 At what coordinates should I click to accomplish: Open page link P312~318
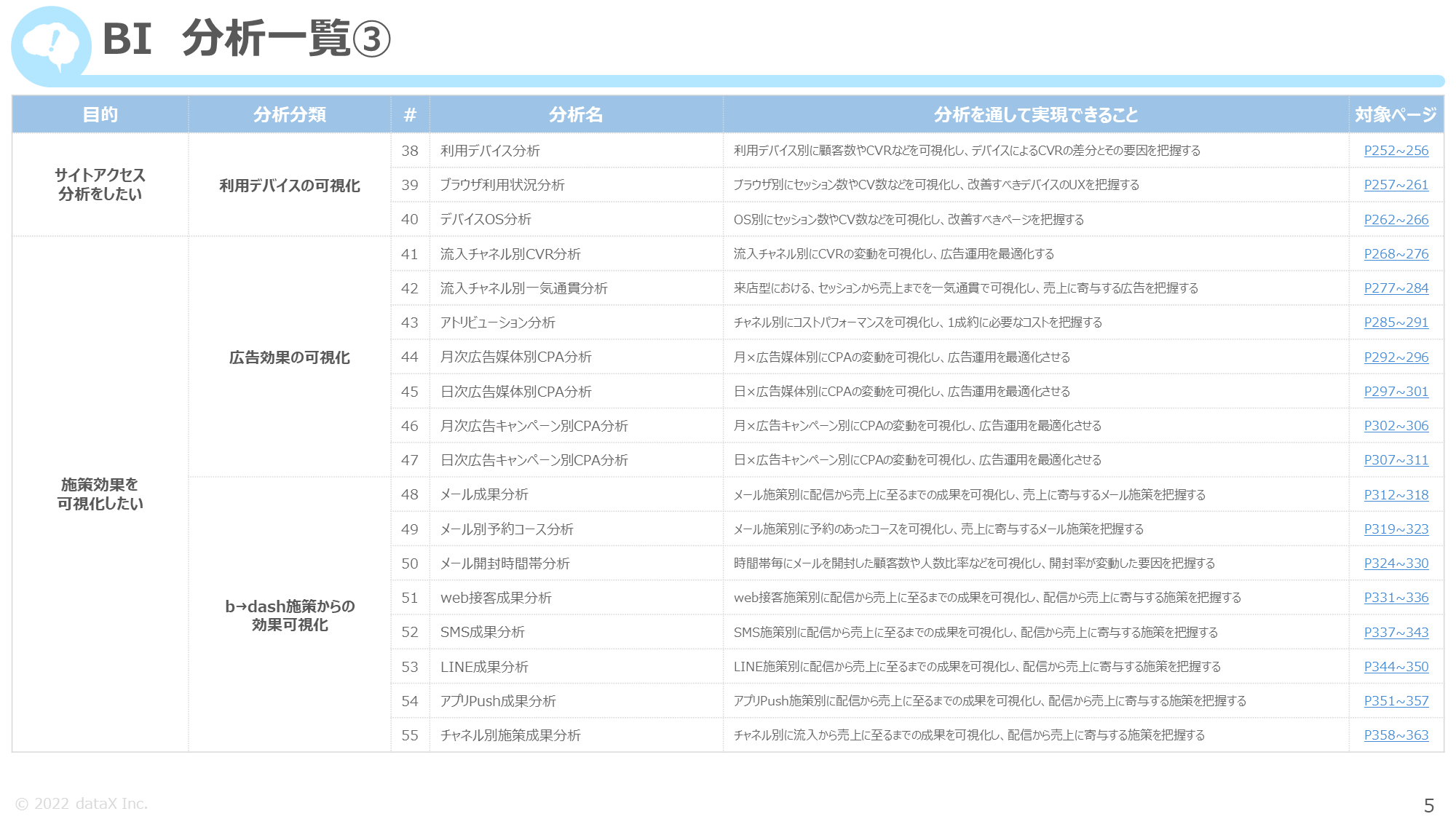[1396, 495]
